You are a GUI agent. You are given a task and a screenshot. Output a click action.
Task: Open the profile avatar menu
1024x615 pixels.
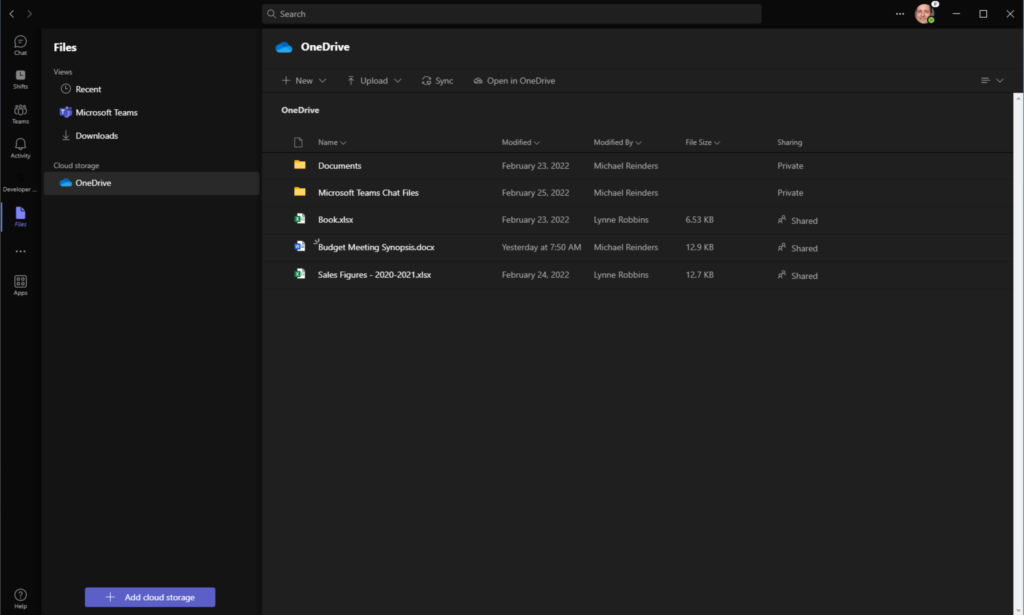point(924,14)
